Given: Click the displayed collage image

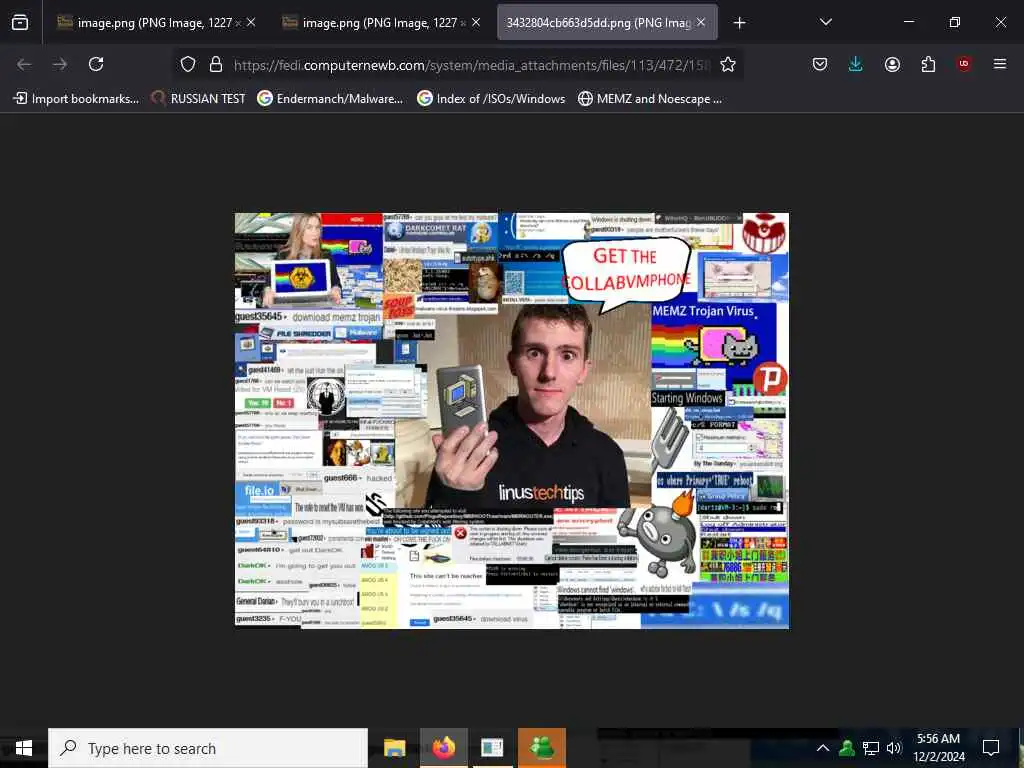Looking at the screenshot, I should (x=512, y=421).
